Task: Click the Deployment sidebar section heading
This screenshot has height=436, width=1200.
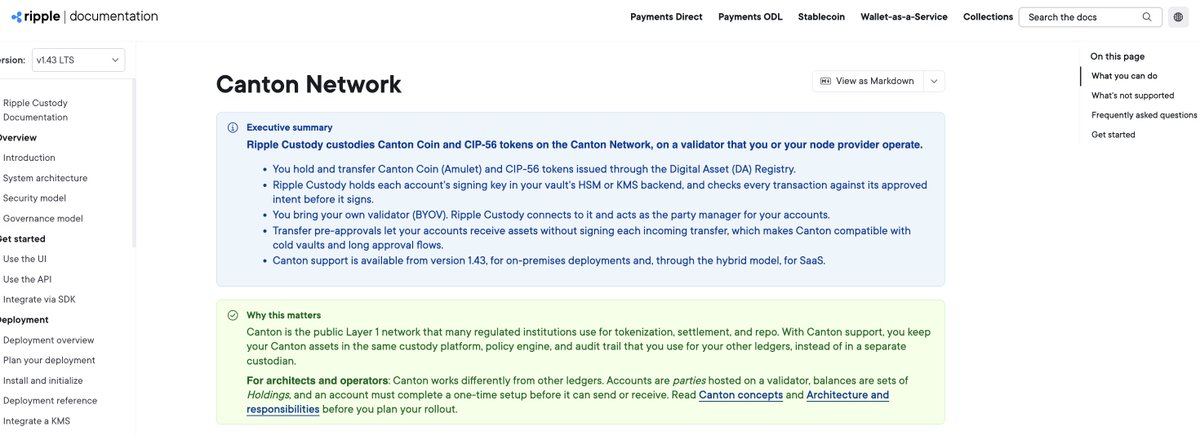Action: (23, 319)
